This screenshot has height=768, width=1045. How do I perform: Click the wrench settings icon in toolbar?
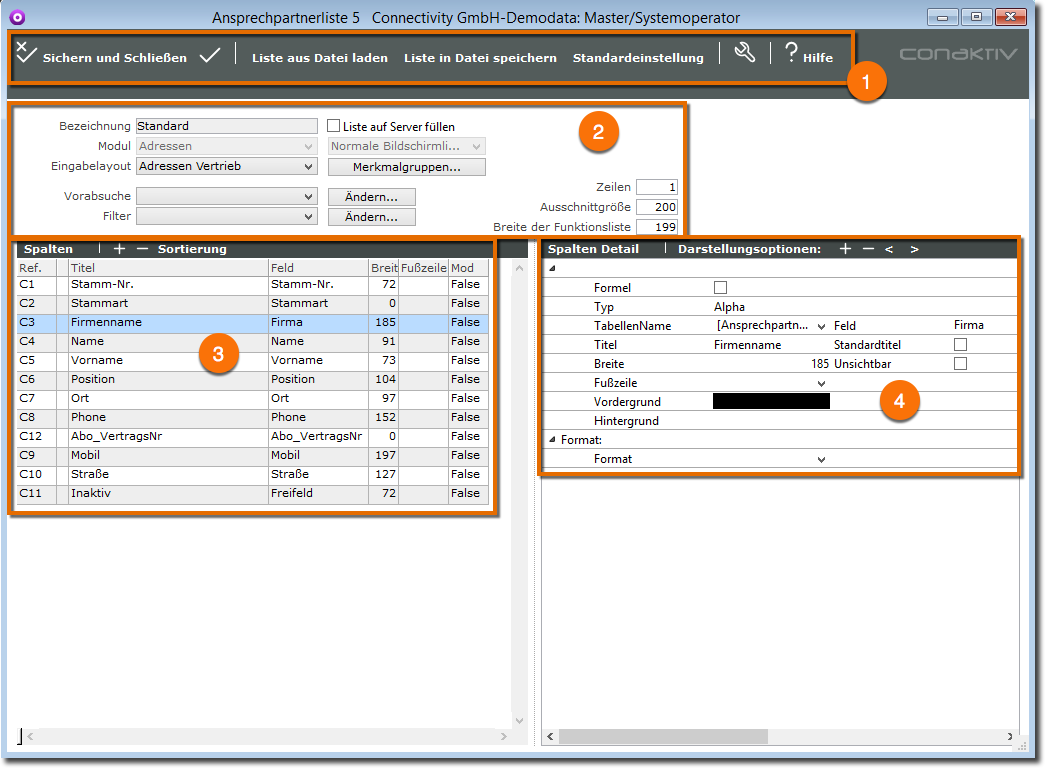(744, 54)
